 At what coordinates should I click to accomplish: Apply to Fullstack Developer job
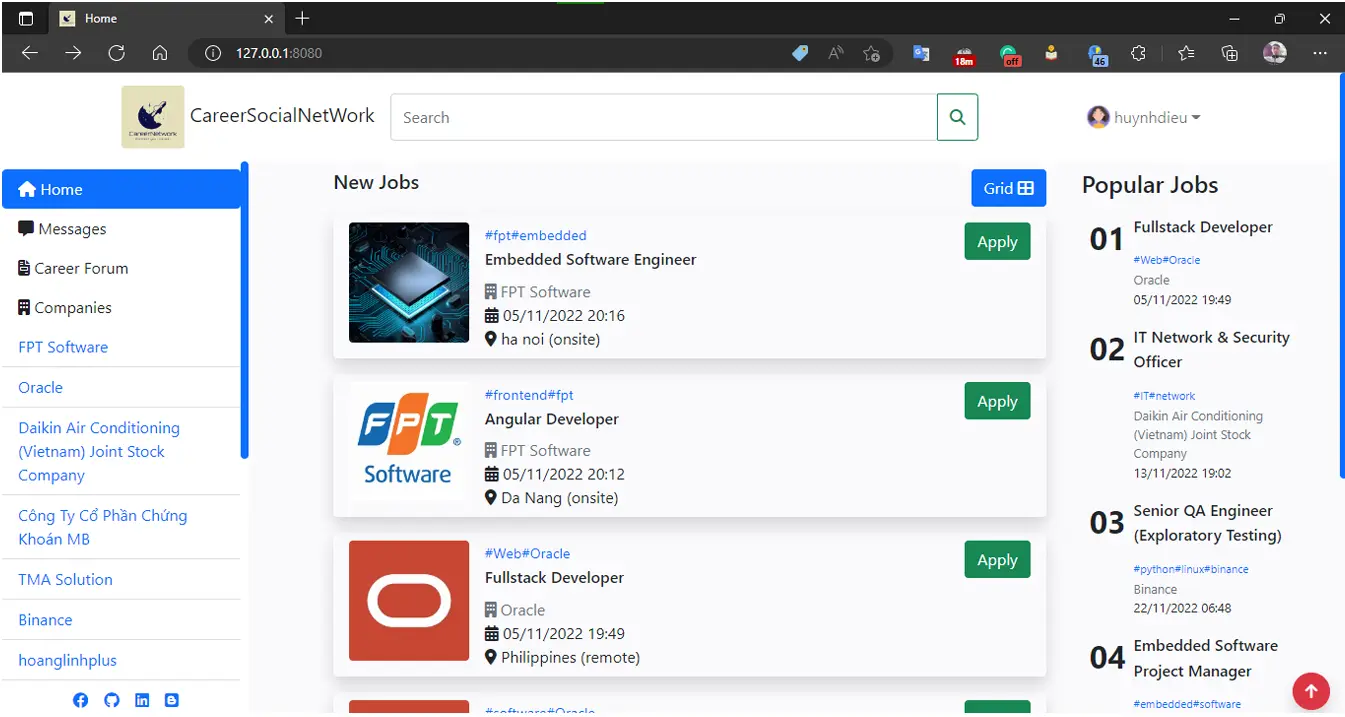(x=997, y=560)
